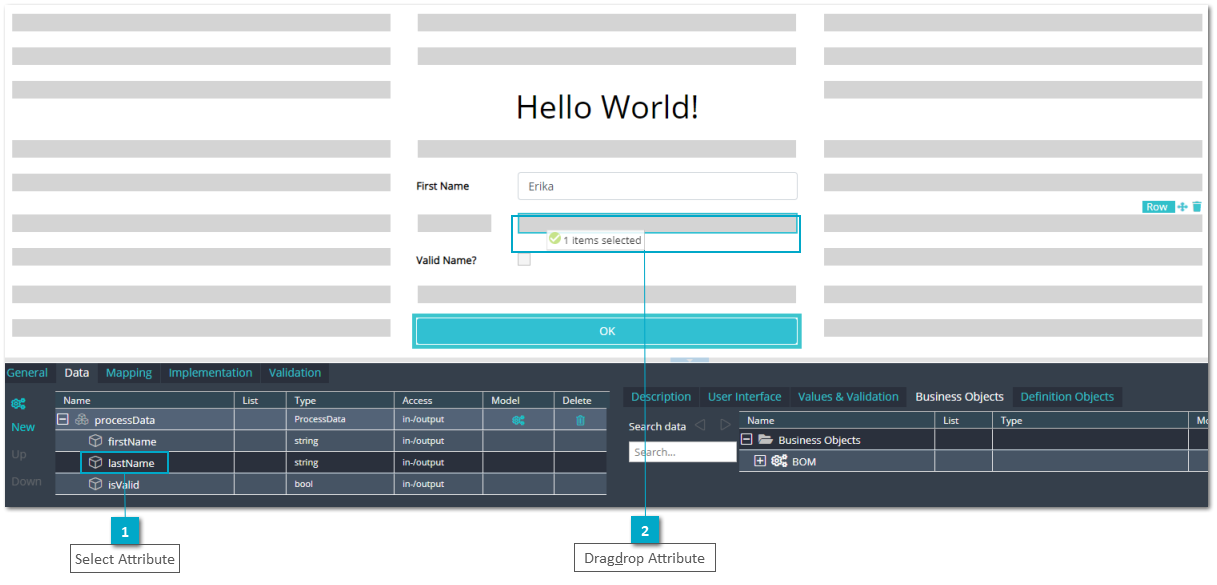
Task: Open the Values & Validation tab
Action: [848, 397]
